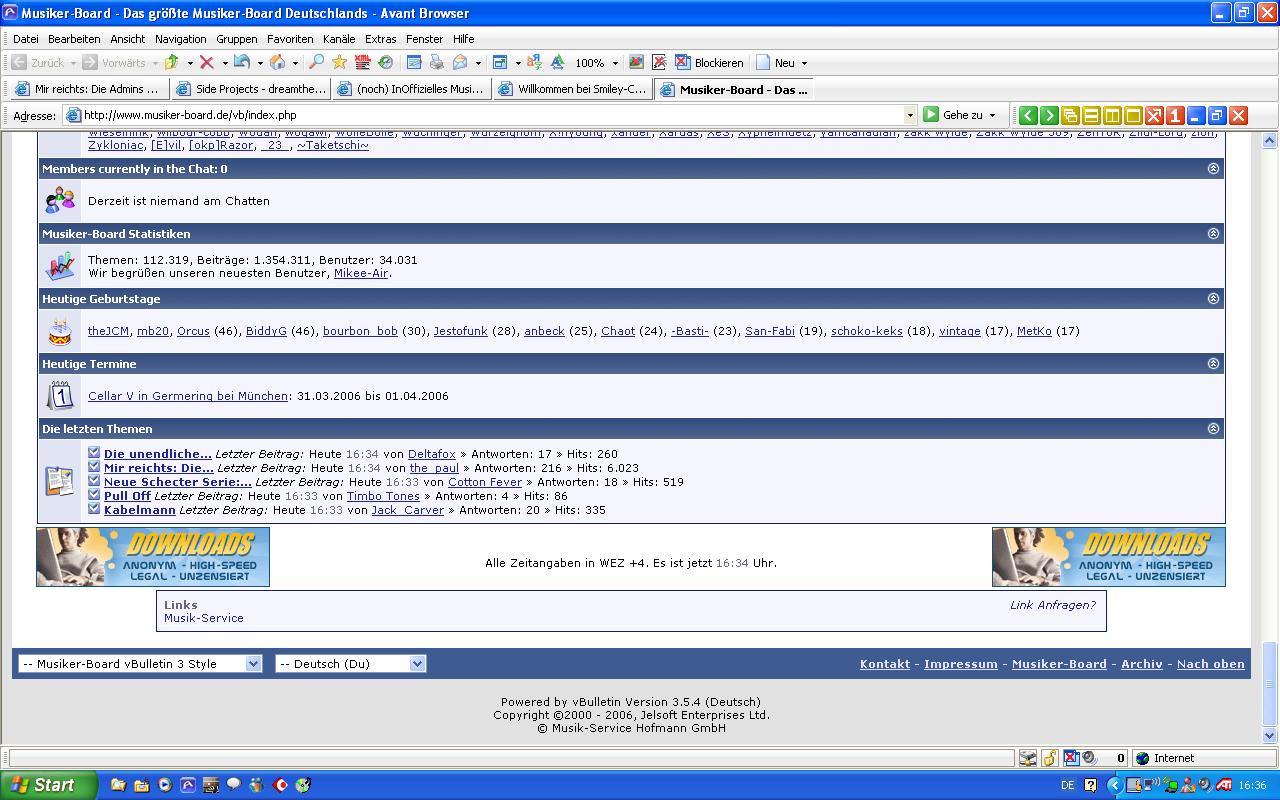
Task: Click the right Downloads banner ad
Action: click(x=1109, y=557)
